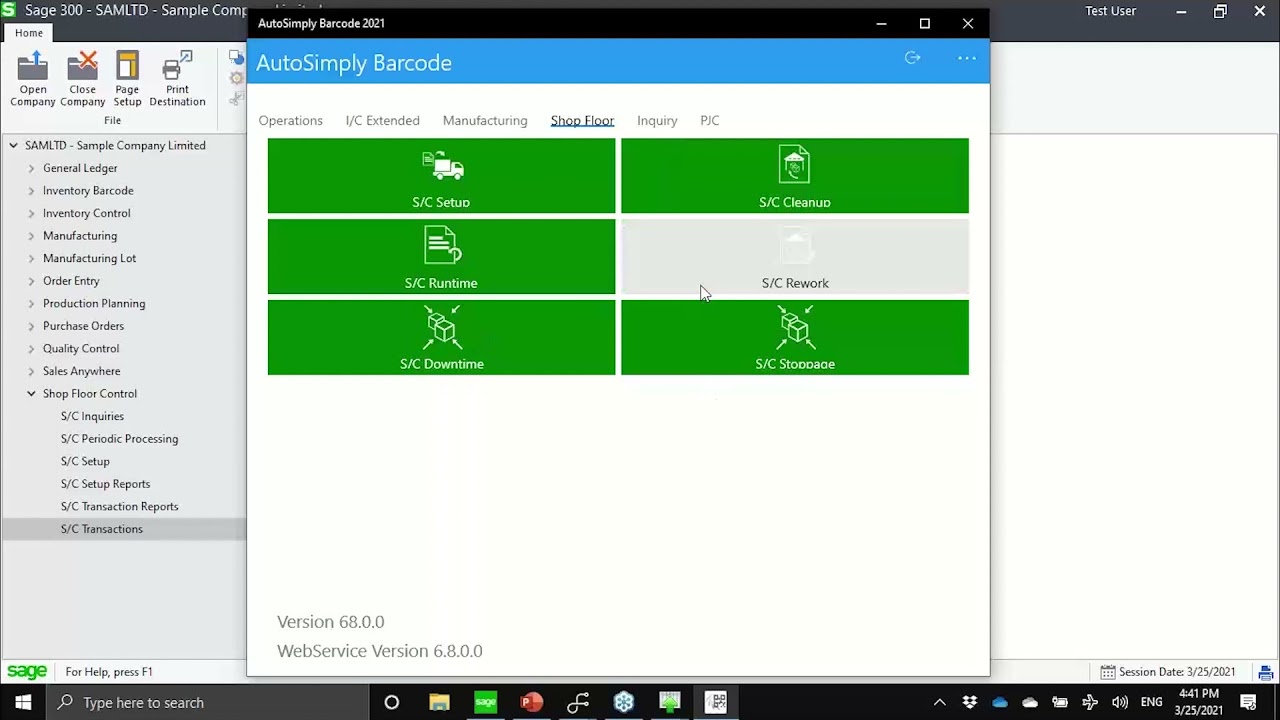Select S/C Inquiries in the tree
Viewport: 1280px width, 720px height.
point(92,416)
